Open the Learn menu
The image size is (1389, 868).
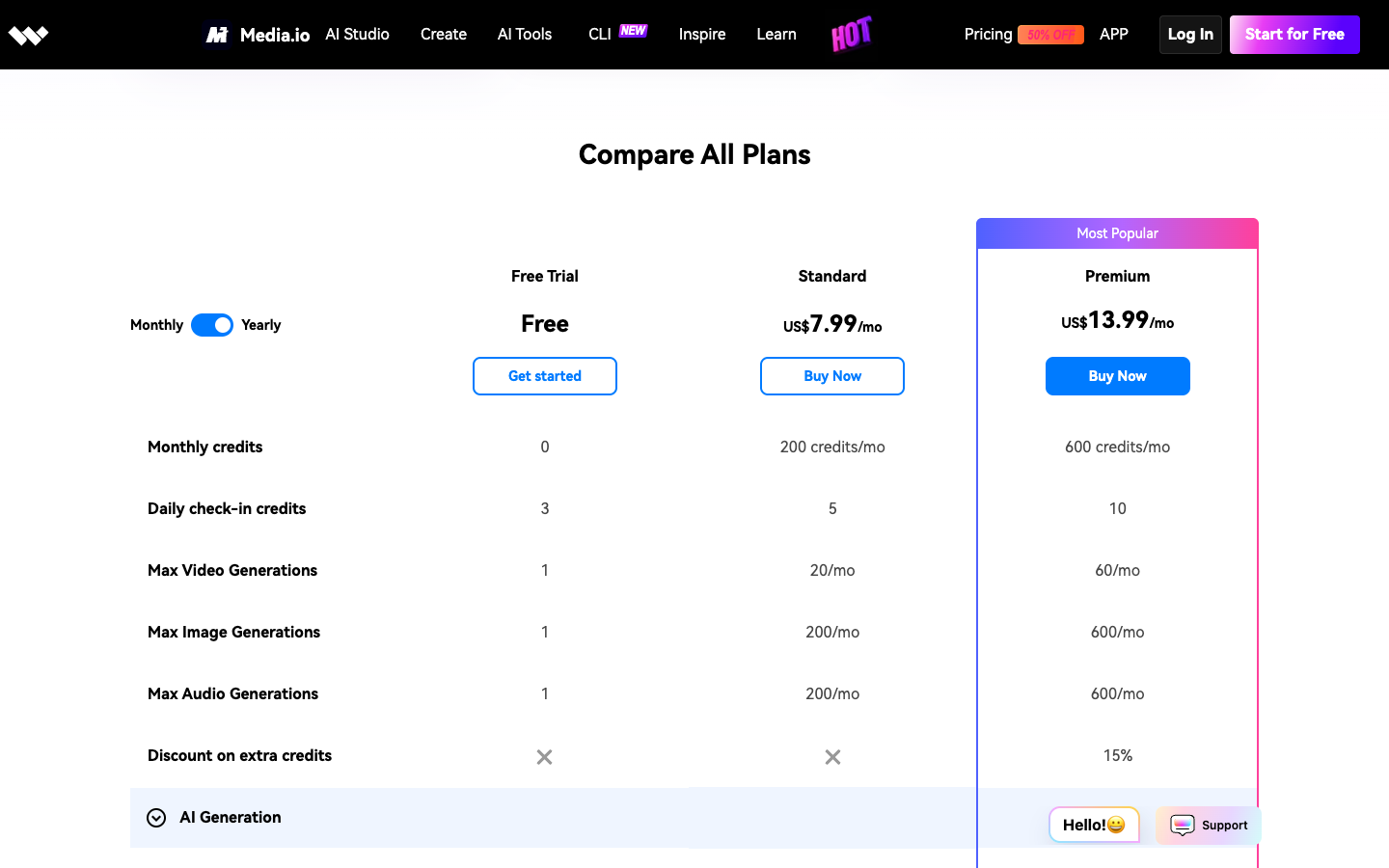point(776,34)
